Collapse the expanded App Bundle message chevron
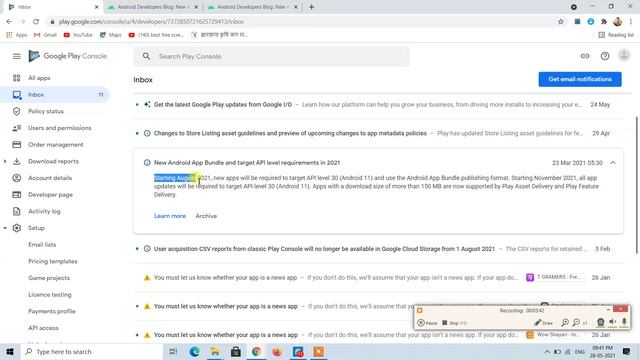Image resolution: width=640 pixels, height=360 pixels. 613,163
